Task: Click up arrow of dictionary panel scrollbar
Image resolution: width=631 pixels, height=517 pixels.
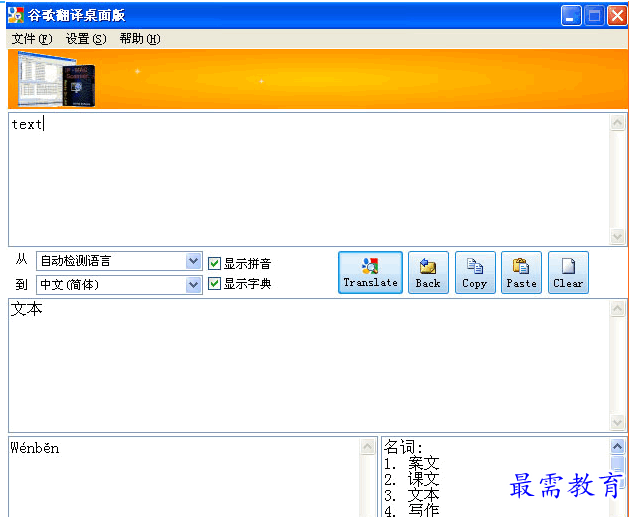Action: (x=617, y=446)
